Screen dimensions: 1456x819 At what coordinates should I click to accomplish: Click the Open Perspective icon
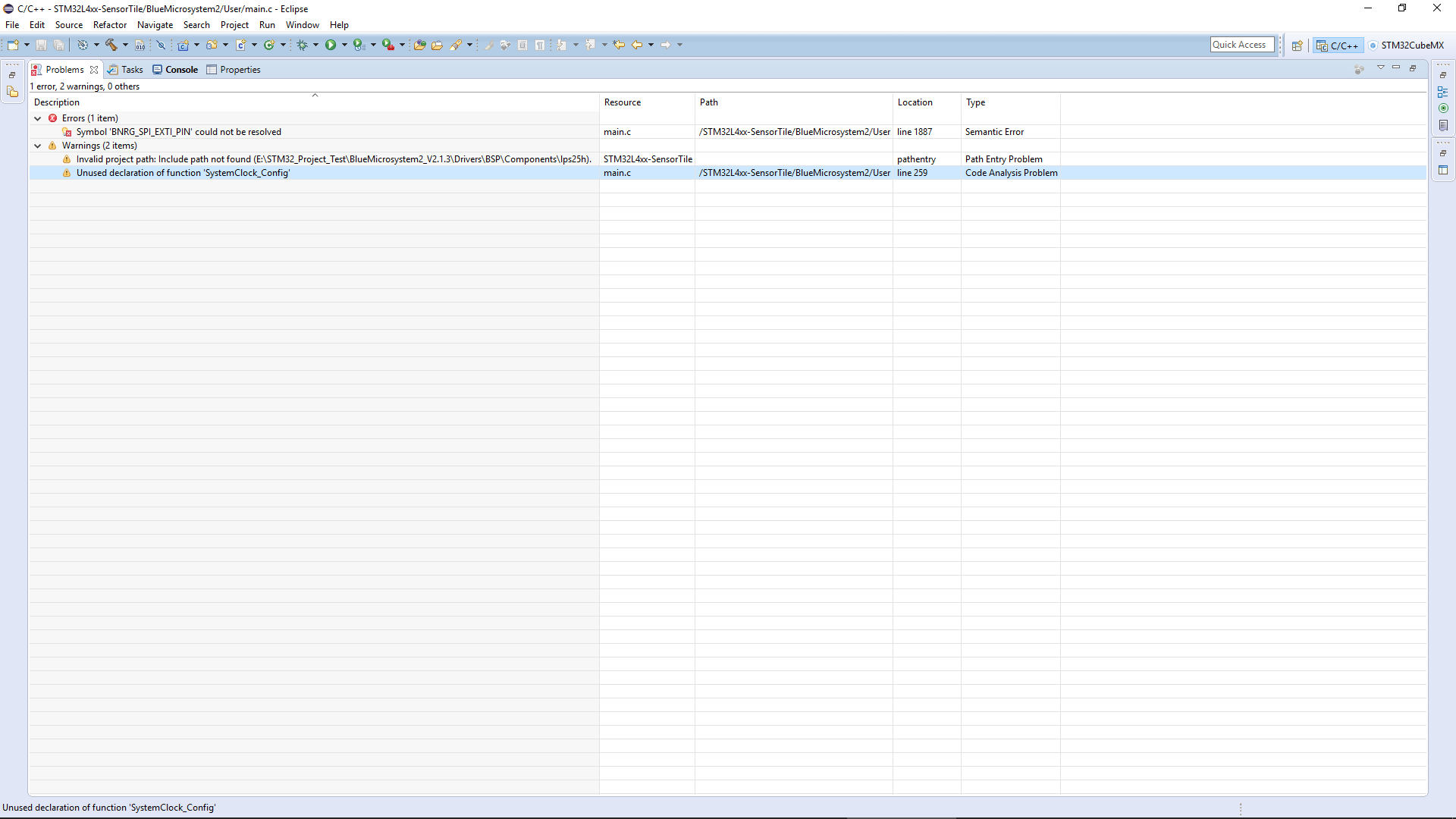coord(1297,45)
